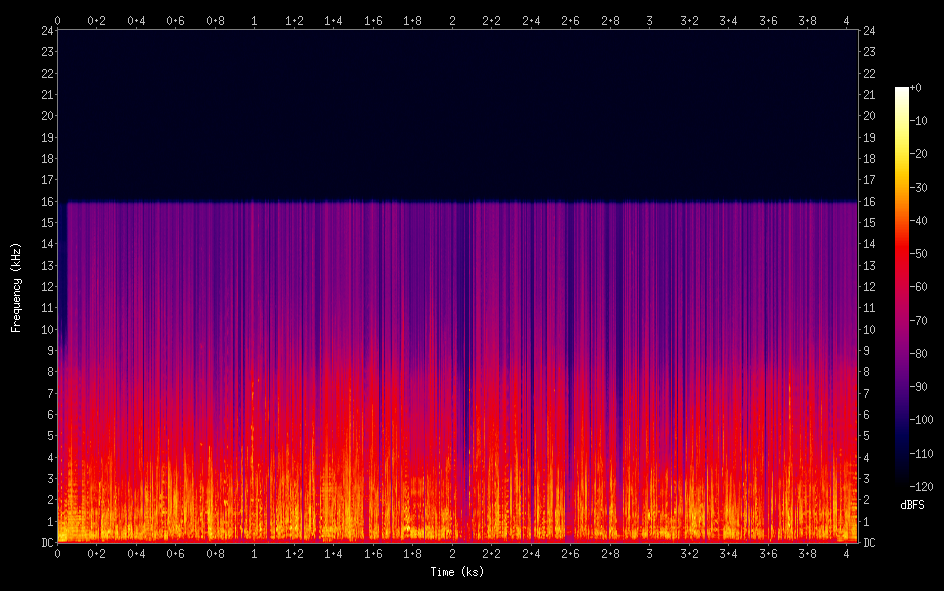Viewport: 944px width, 591px height.
Task: Select the 16 kHz tick on left axis
Action: coord(46,201)
